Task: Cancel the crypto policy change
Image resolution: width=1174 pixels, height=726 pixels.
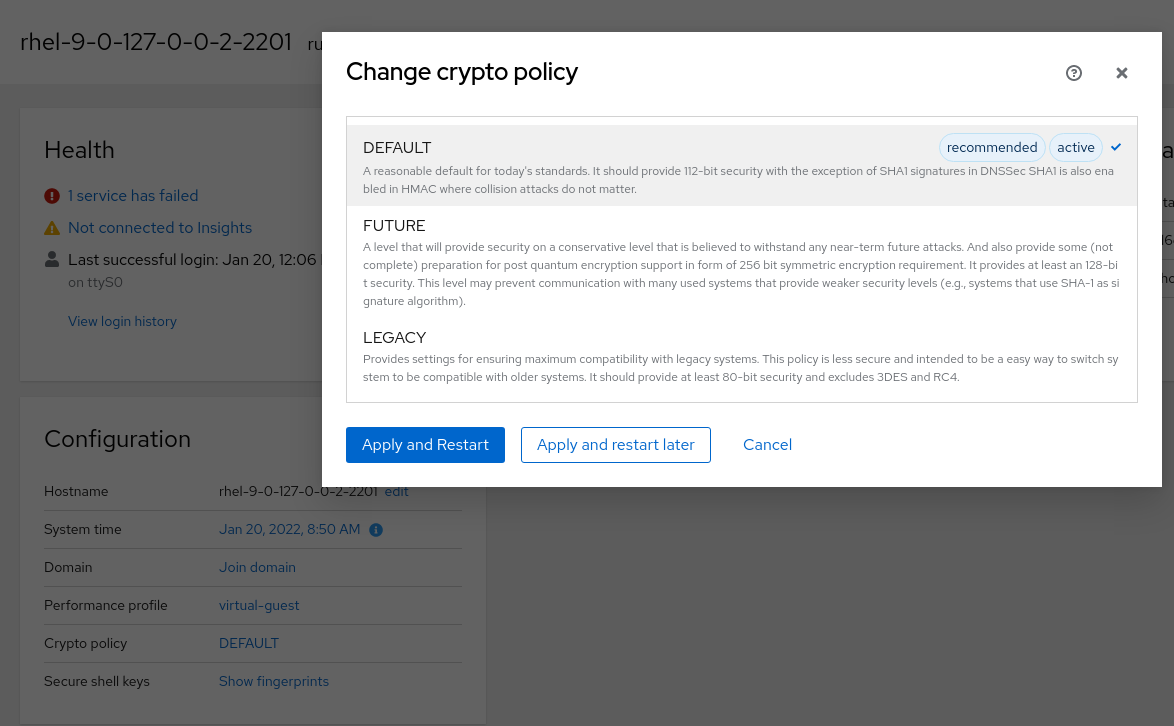Action: 767,445
